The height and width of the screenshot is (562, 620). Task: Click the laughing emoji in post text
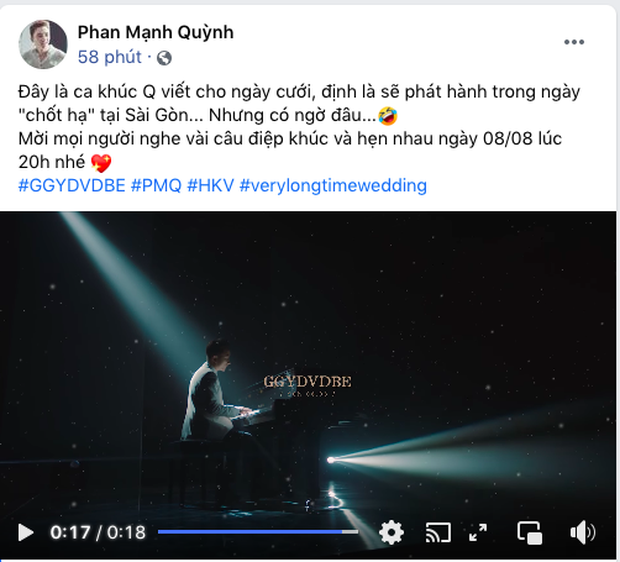pyautogui.click(x=388, y=115)
